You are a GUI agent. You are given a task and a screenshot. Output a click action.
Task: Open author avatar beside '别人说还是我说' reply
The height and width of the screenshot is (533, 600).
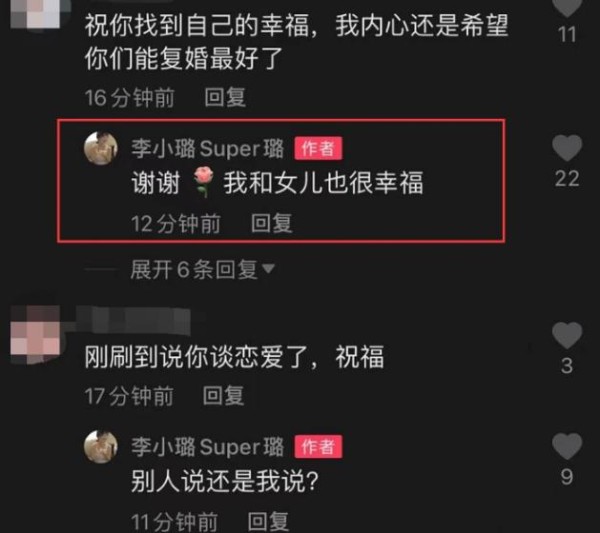pyautogui.click(x=101, y=447)
